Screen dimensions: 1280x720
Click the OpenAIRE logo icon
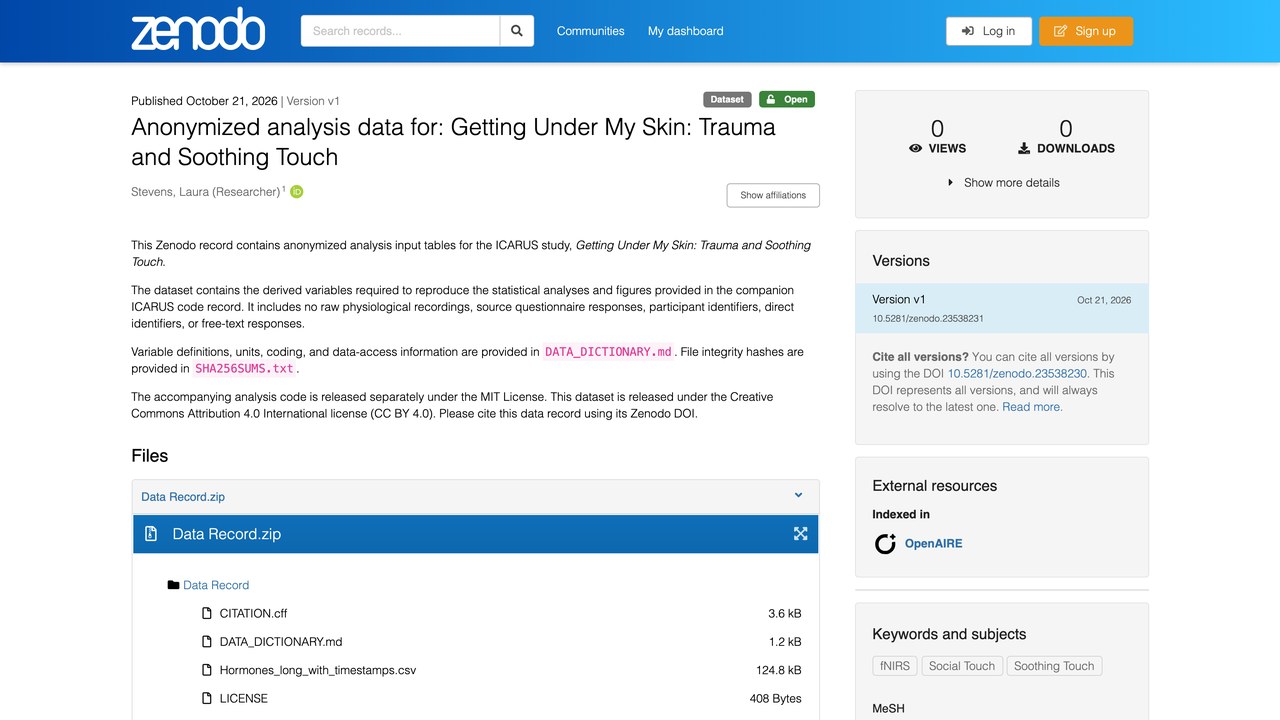(885, 544)
